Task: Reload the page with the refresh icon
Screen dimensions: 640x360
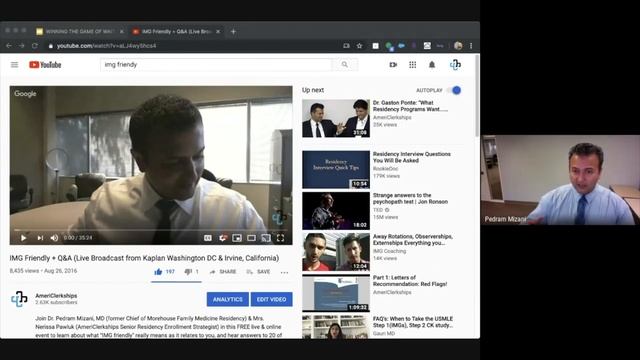Action: tap(35, 46)
